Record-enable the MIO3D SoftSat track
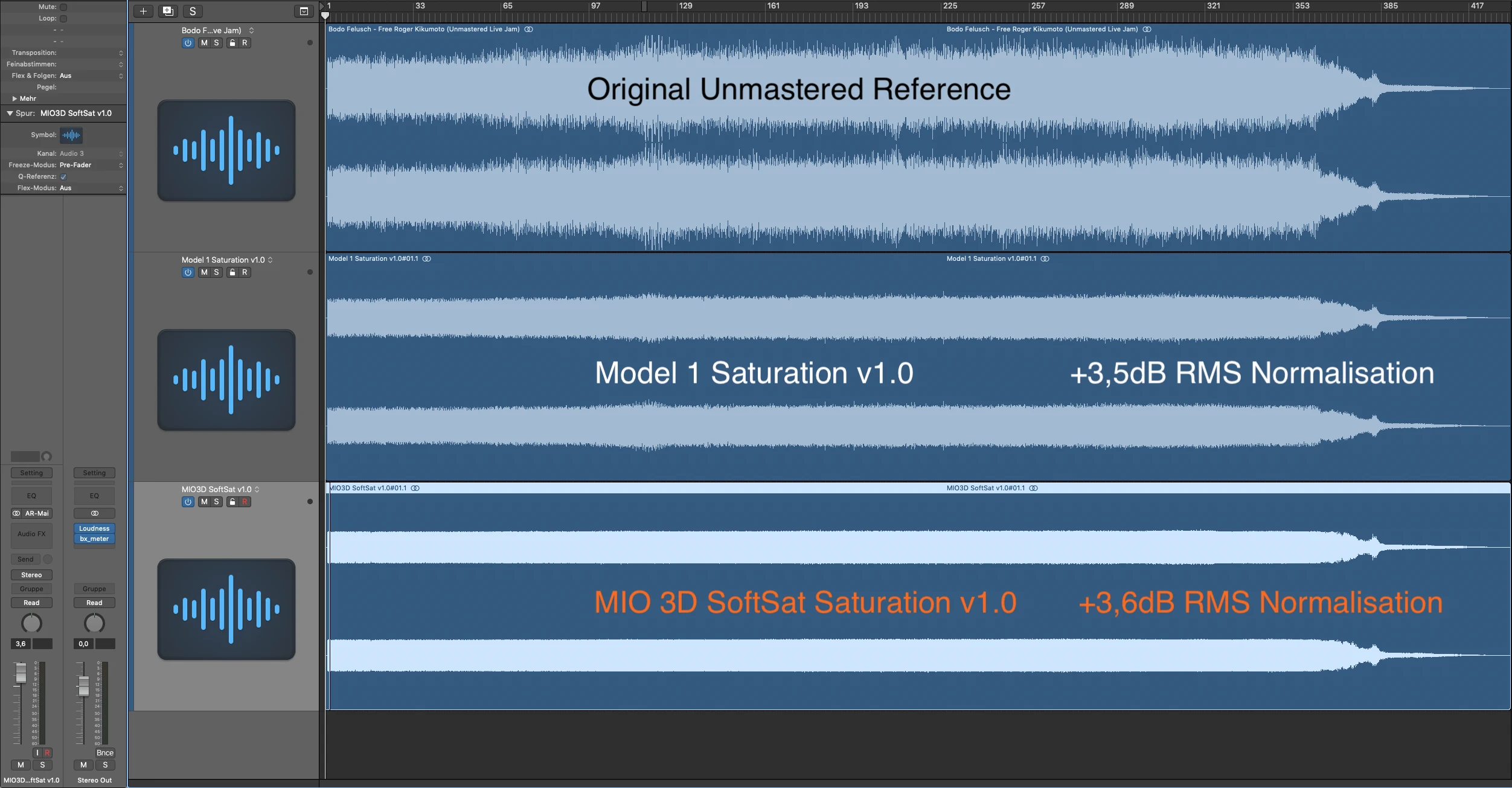Viewport: 1512px width, 788px height. pos(245,502)
